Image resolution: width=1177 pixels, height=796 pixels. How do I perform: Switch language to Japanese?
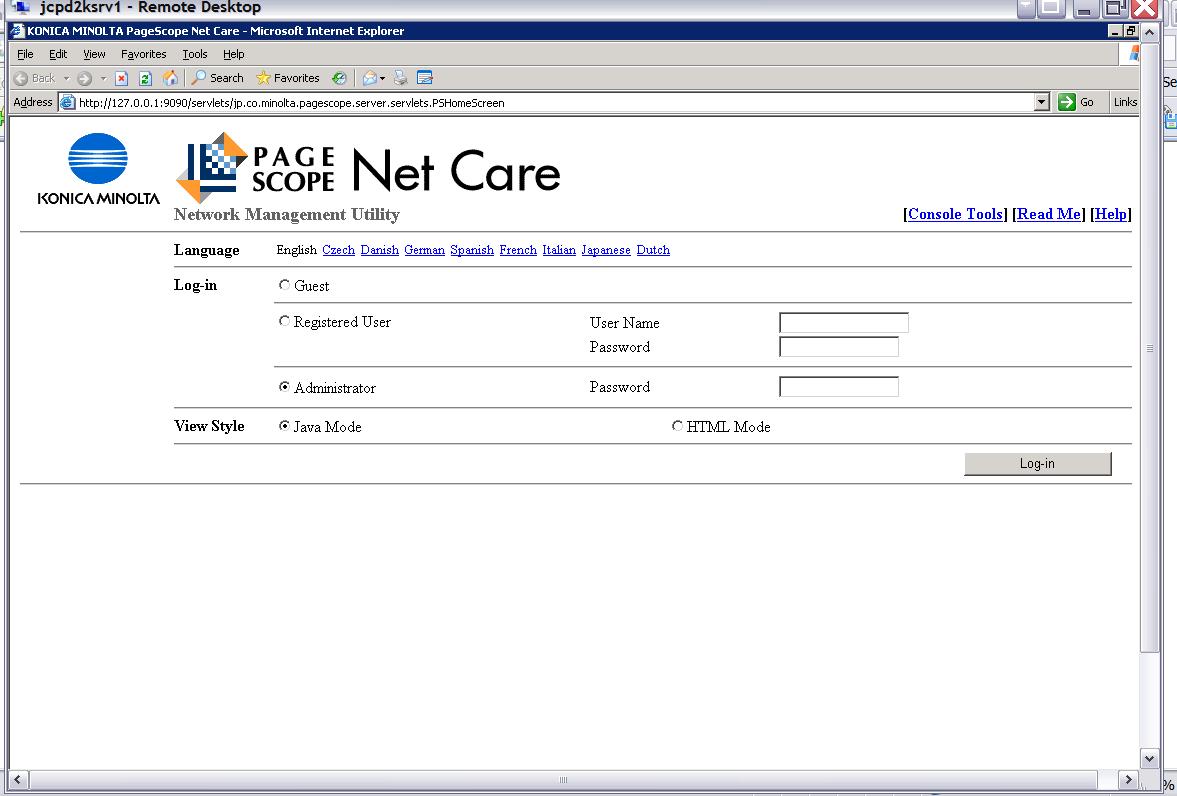coord(606,250)
